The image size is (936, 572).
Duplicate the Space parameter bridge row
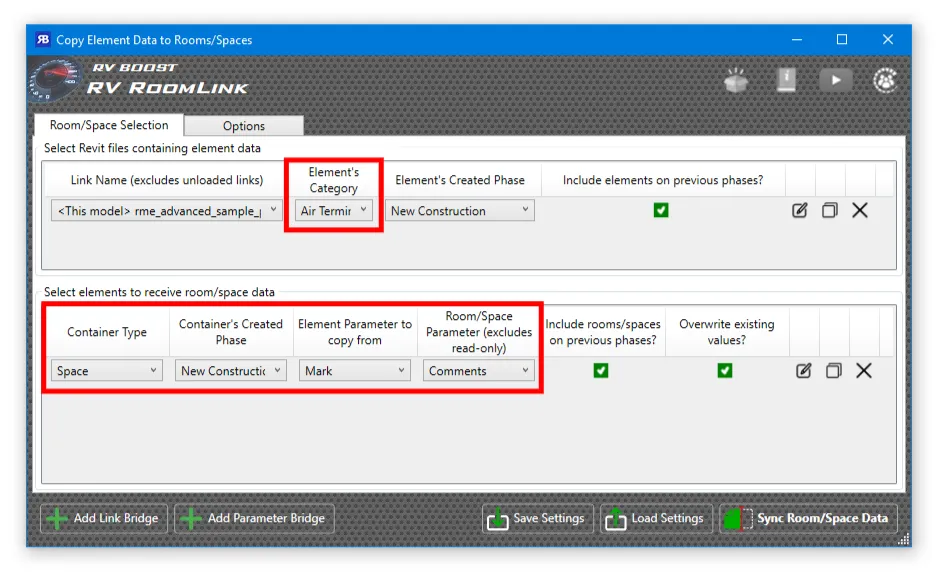coord(834,371)
